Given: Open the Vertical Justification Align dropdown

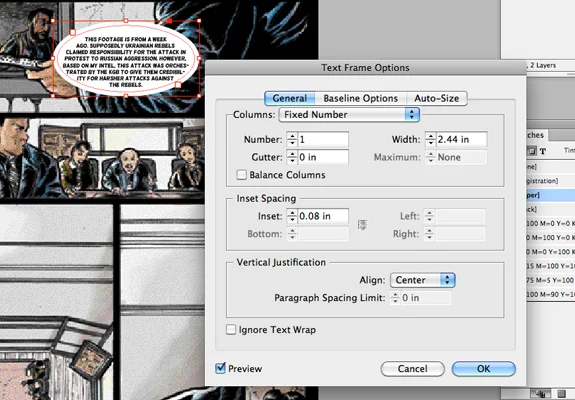Looking at the screenshot, I should pyautogui.click(x=423, y=280).
